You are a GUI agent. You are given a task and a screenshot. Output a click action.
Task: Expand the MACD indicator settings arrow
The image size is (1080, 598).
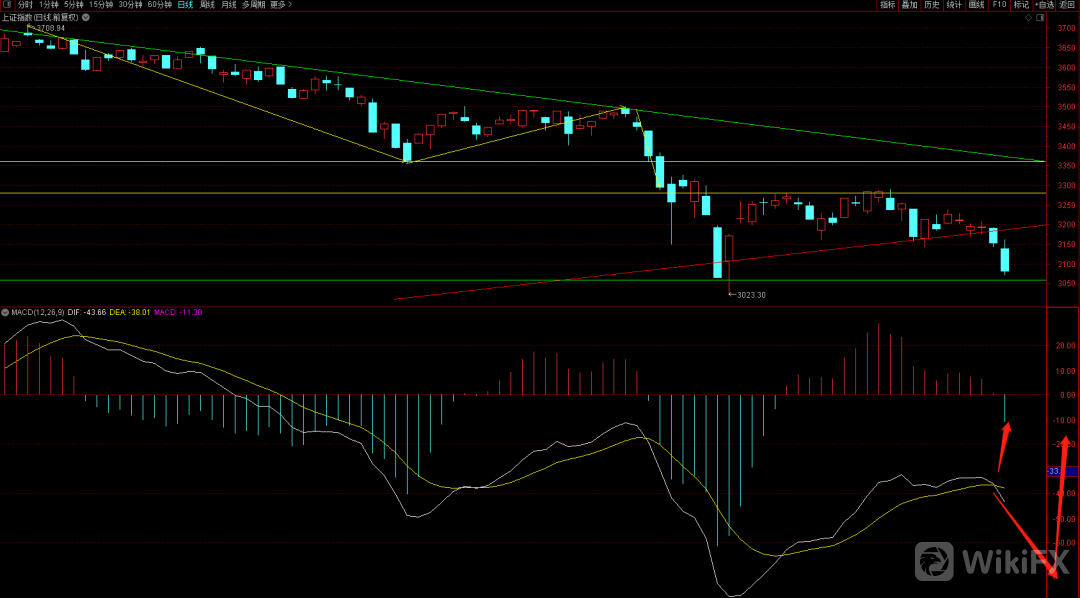(6, 312)
